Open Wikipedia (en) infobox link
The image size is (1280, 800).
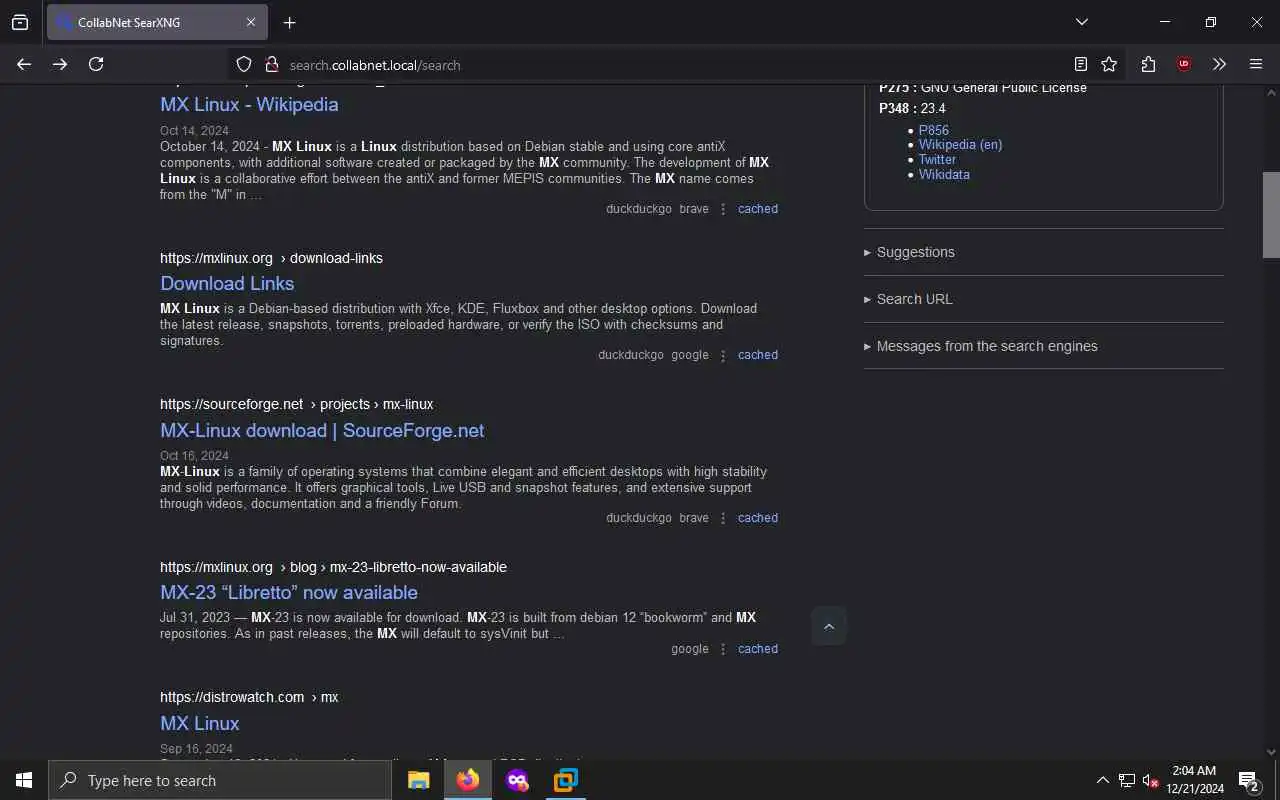[x=960, y=144]
